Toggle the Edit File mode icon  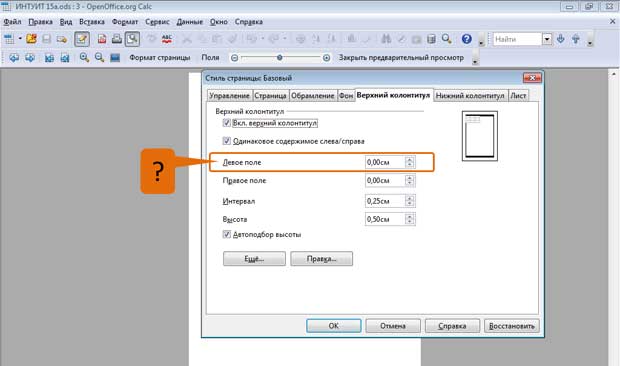click(82, 39)
